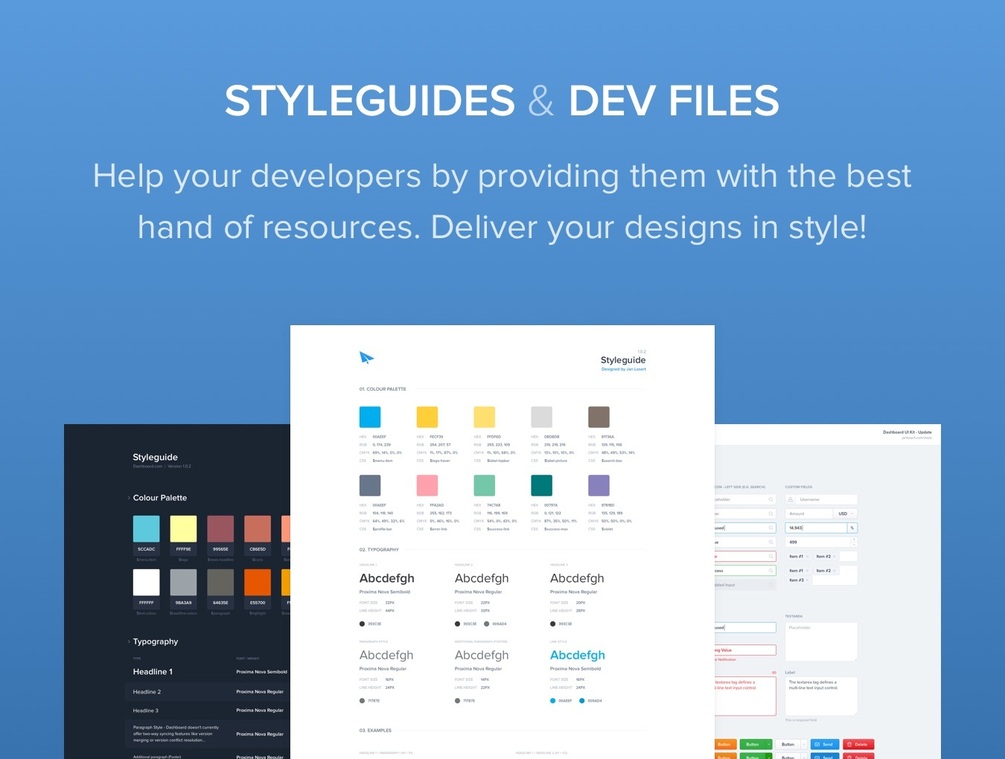Image resolution: width=1005 pixels, height=759 pixels.
Task: Click the slate grey-blue swatch in white styleguide
Action: coord(370,485)
